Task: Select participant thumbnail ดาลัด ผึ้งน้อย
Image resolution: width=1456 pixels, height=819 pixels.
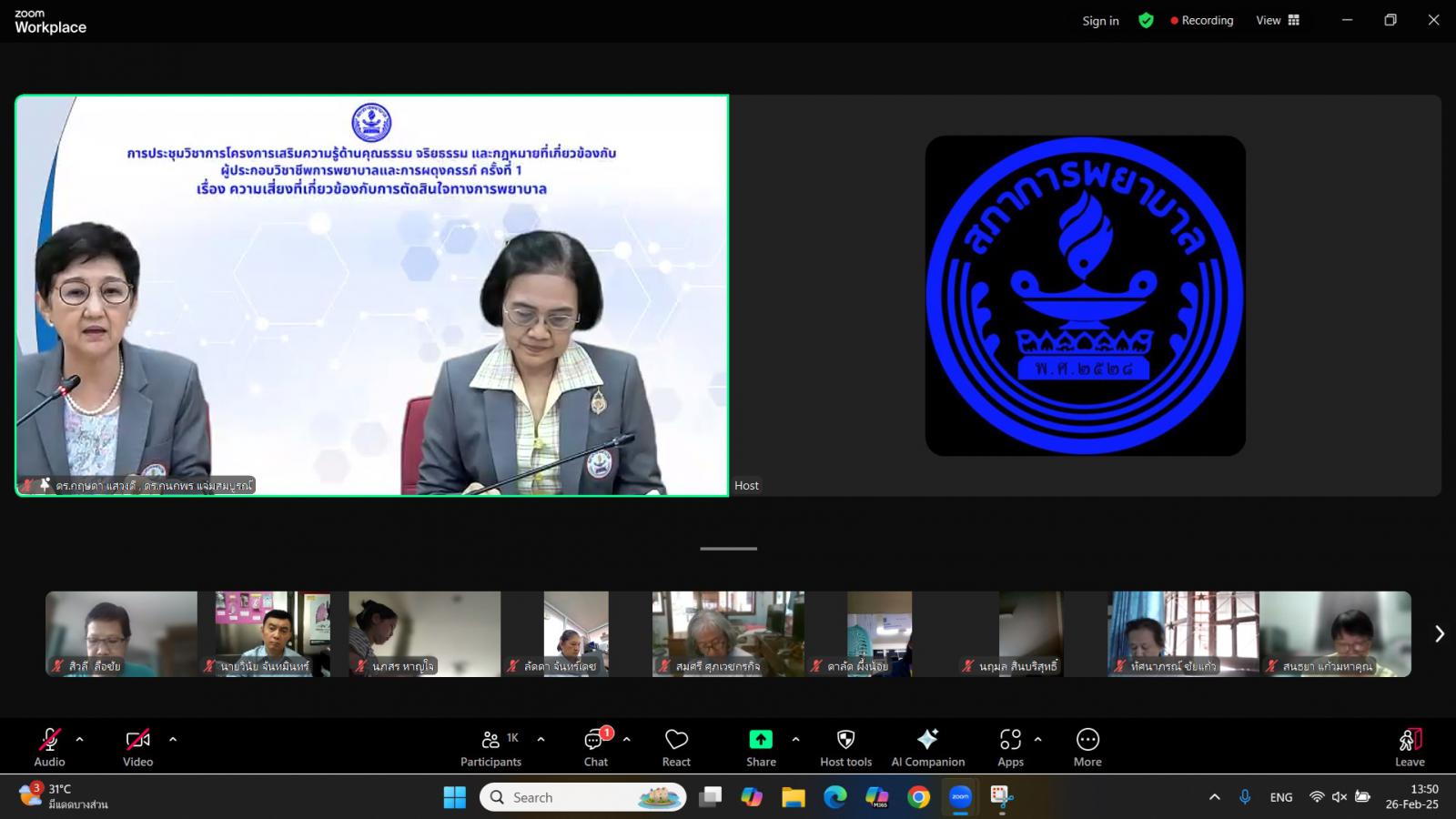Action: coord(880,633)
